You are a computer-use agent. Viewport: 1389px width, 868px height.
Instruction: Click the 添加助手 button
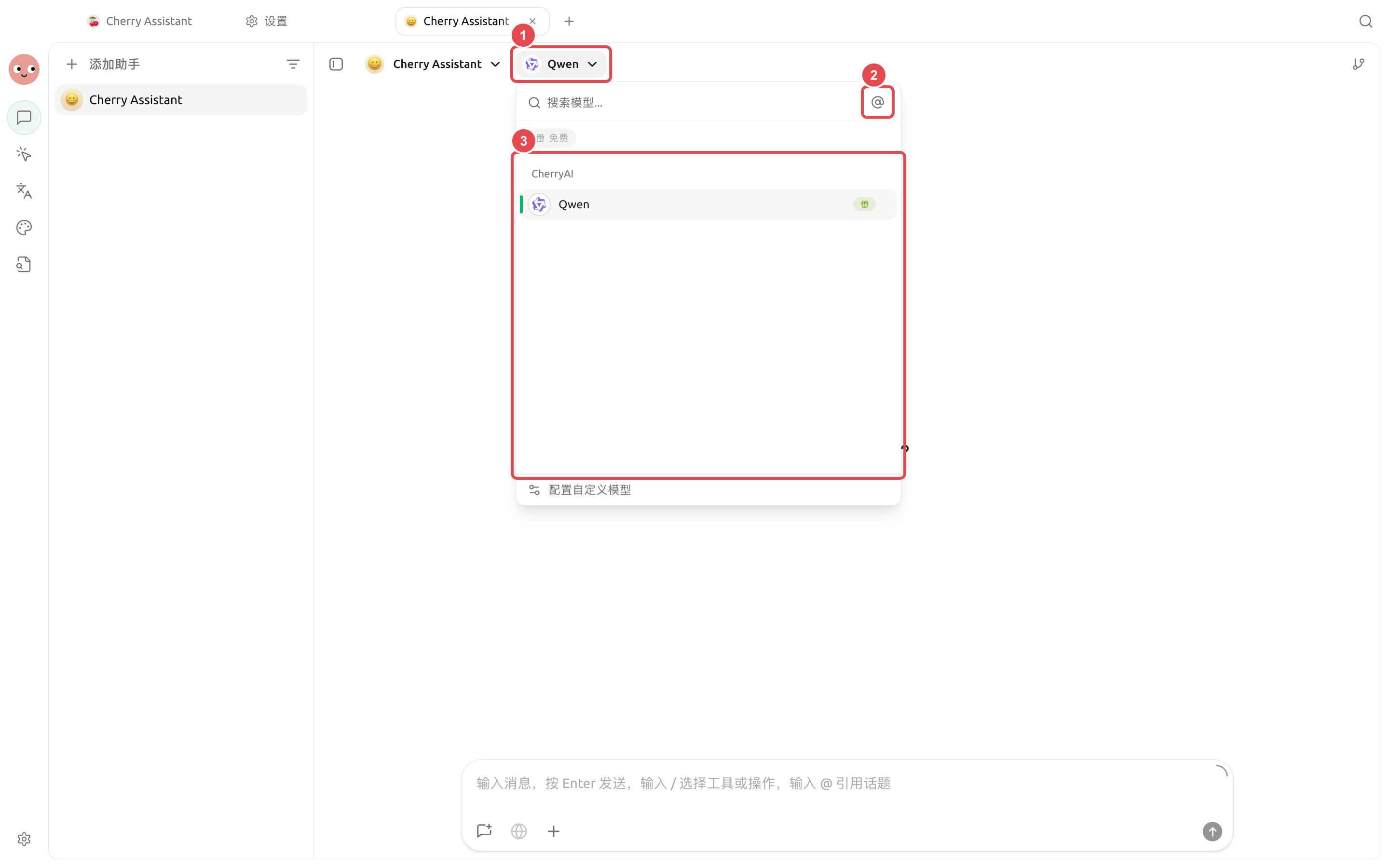click(103, 64)
